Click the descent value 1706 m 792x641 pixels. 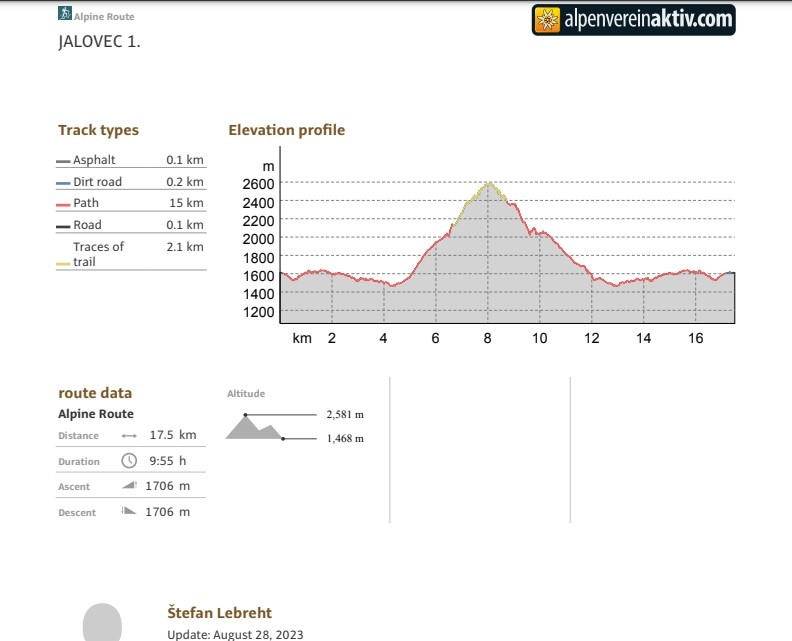tap(168, 512)
